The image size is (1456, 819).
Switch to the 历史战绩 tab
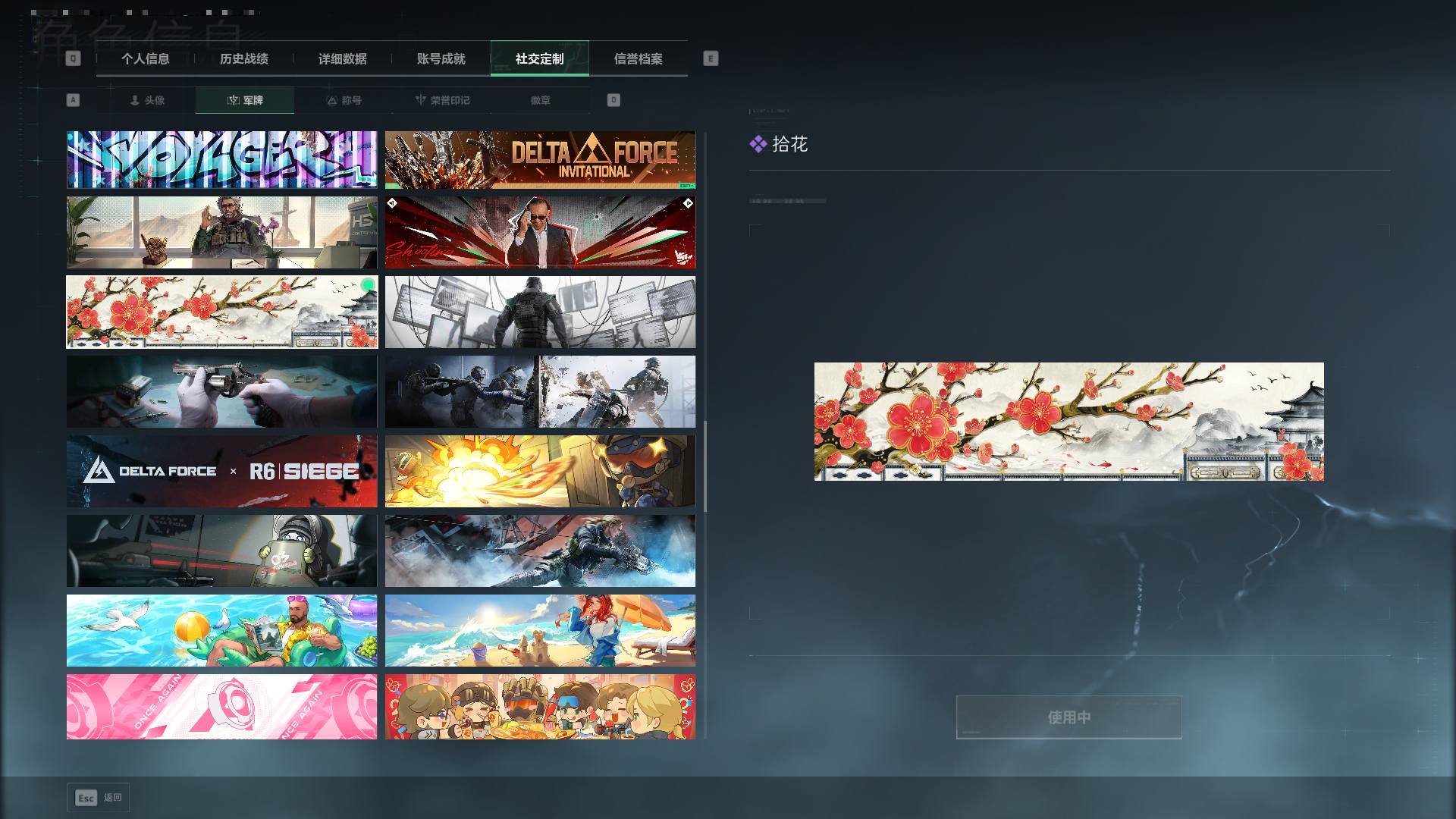click(244, 58)
